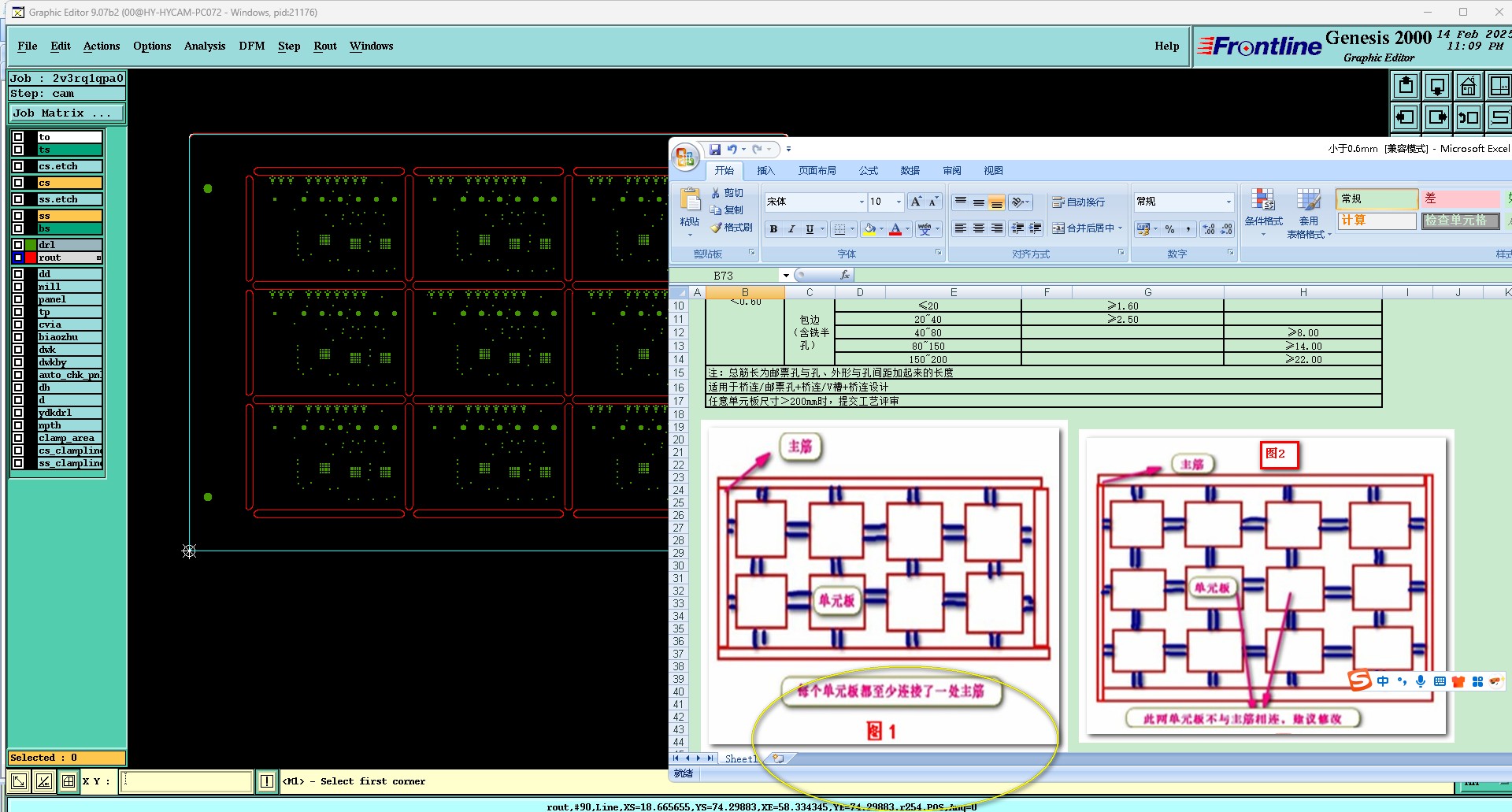
Task: Click the Sogou input method S icon
Action: tap(1360, 680)
